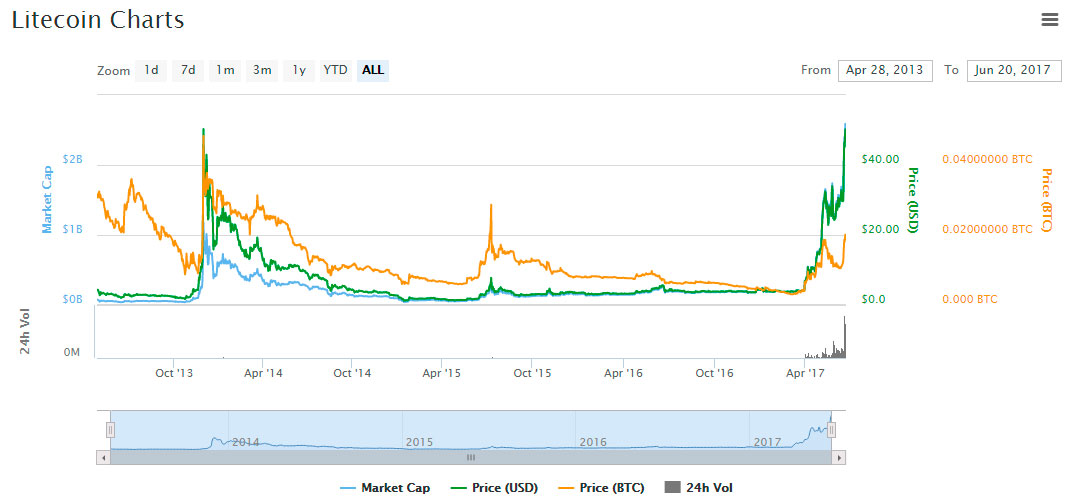
Task: Toggle Market Cap series in legend
Action: [384, 487]
